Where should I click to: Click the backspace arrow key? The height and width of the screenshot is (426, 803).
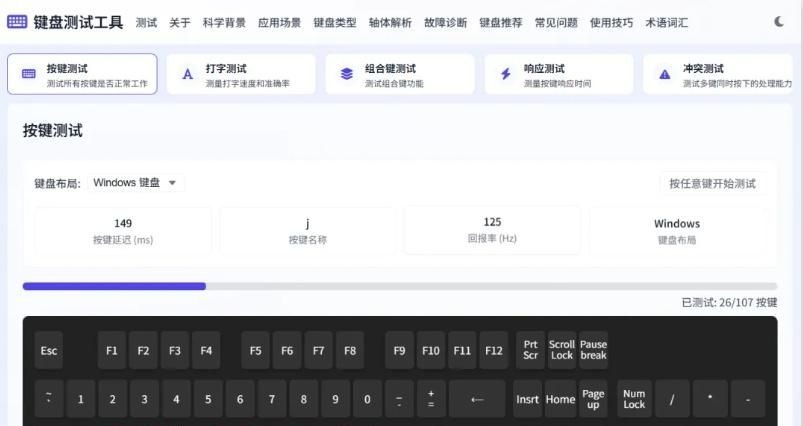[x=477, y=399]
